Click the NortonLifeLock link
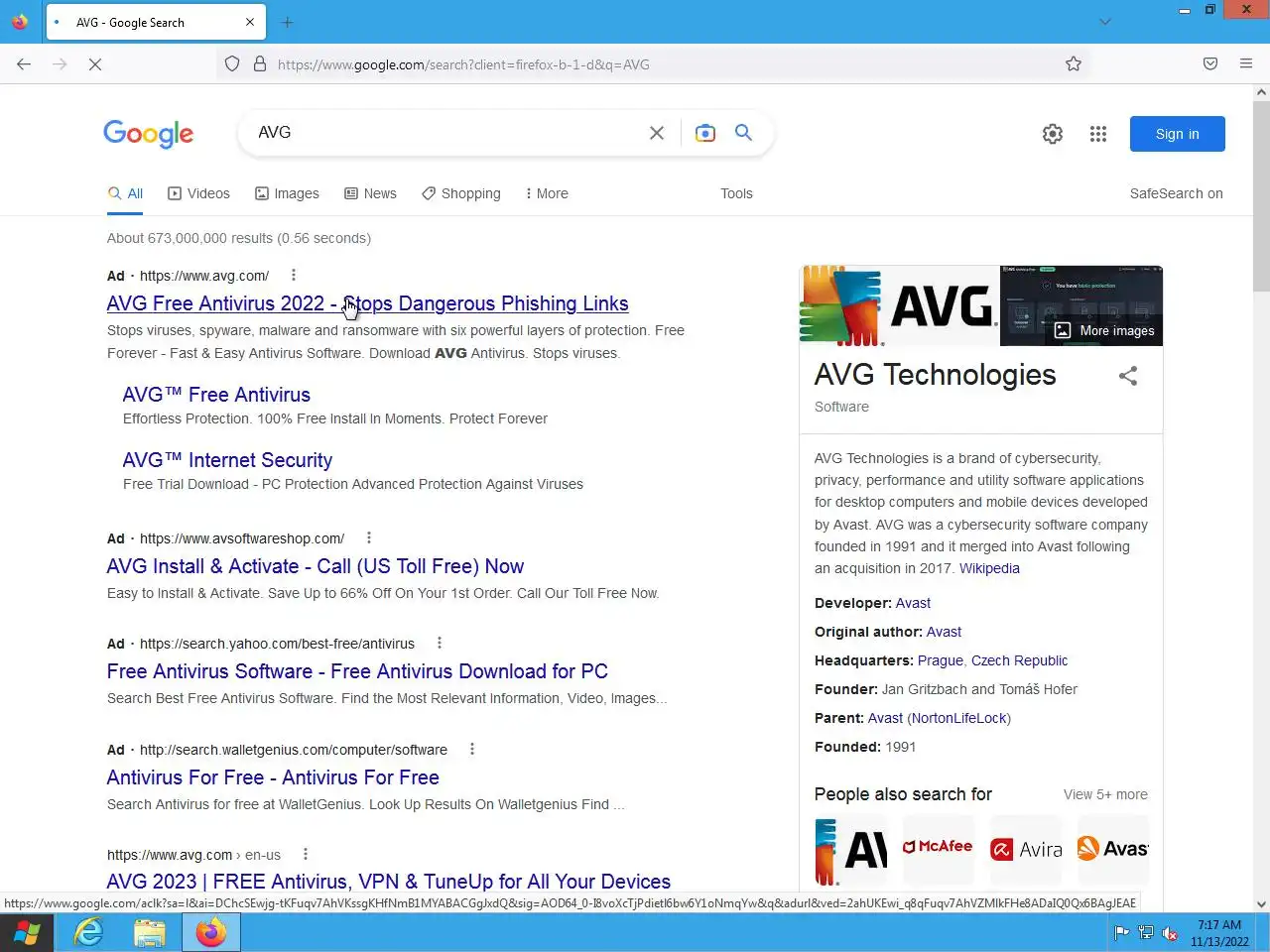The height and width of the screenshot is (952, 1270). (x=959, y=718)
